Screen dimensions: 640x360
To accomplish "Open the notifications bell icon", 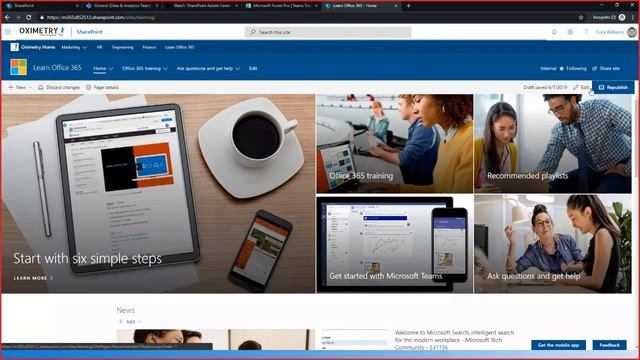I will coord(554,32).
